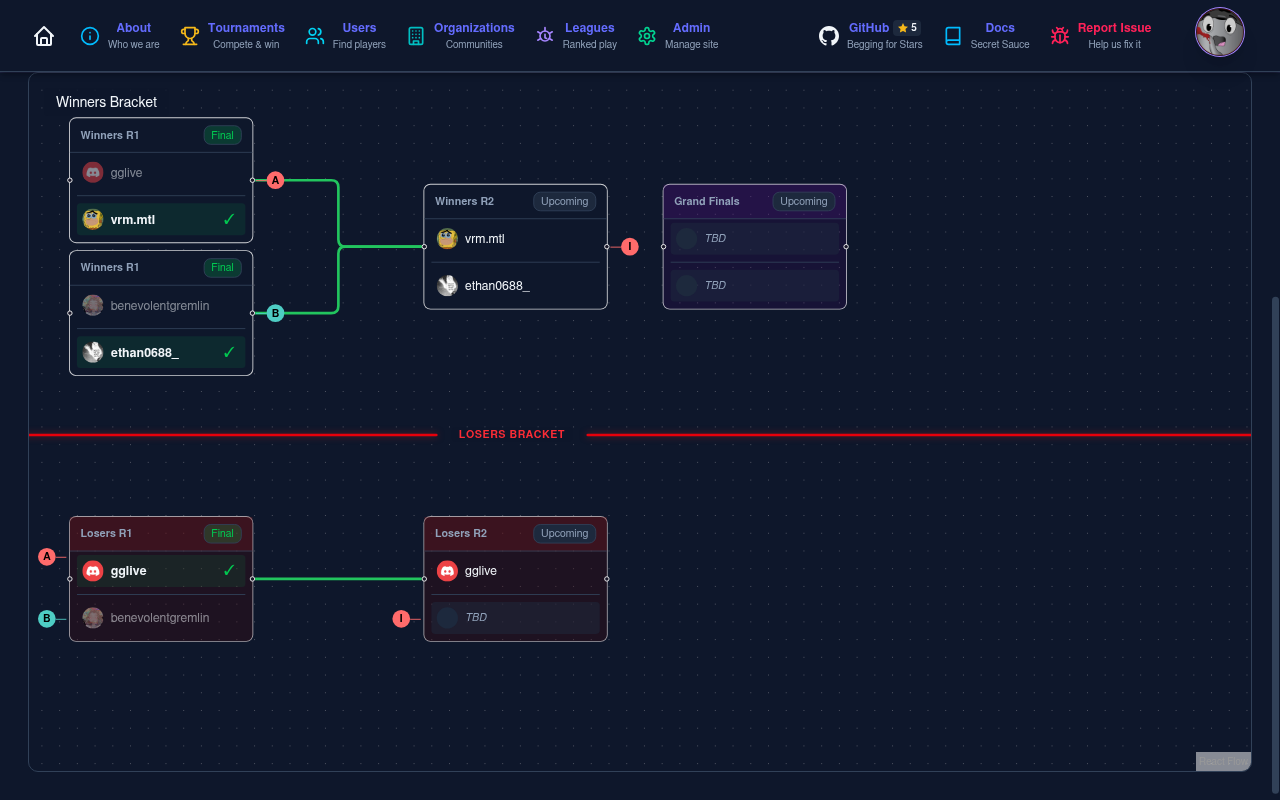Click your profile avatar in the top-right corner

tap(1219, 32)
